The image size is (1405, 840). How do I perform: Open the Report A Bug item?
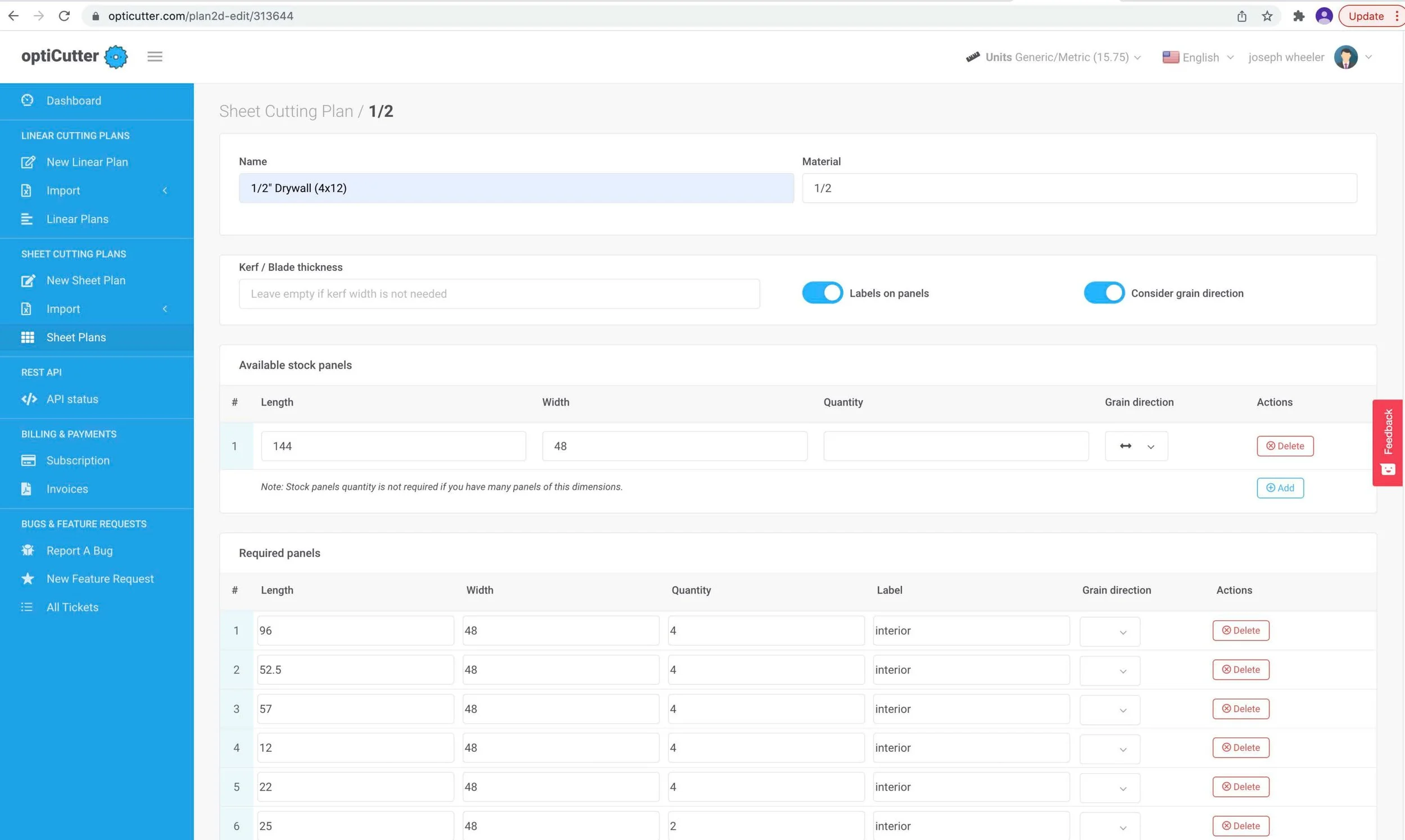coord(79,550)
